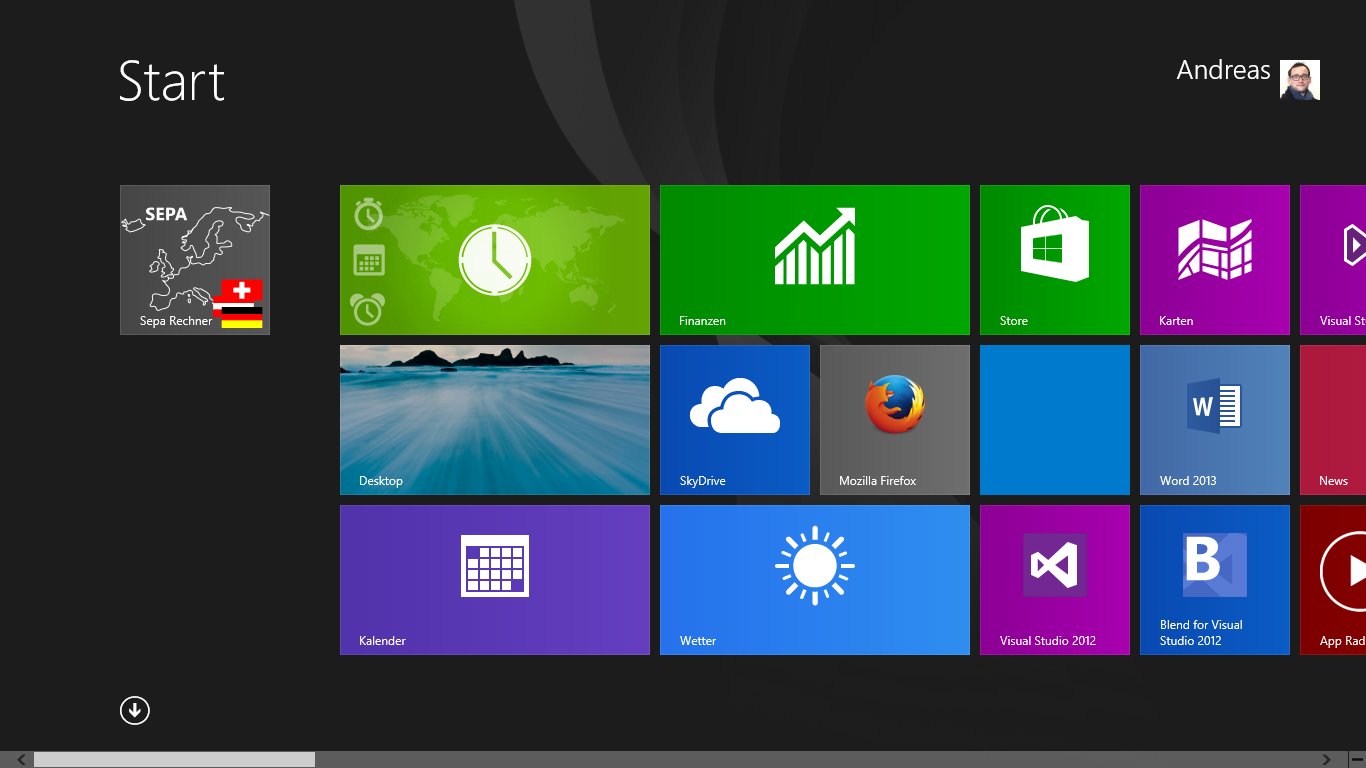Open the App Radio tile
The height and width of the screenshot is (768, 1366).
tap(1333, 580)
